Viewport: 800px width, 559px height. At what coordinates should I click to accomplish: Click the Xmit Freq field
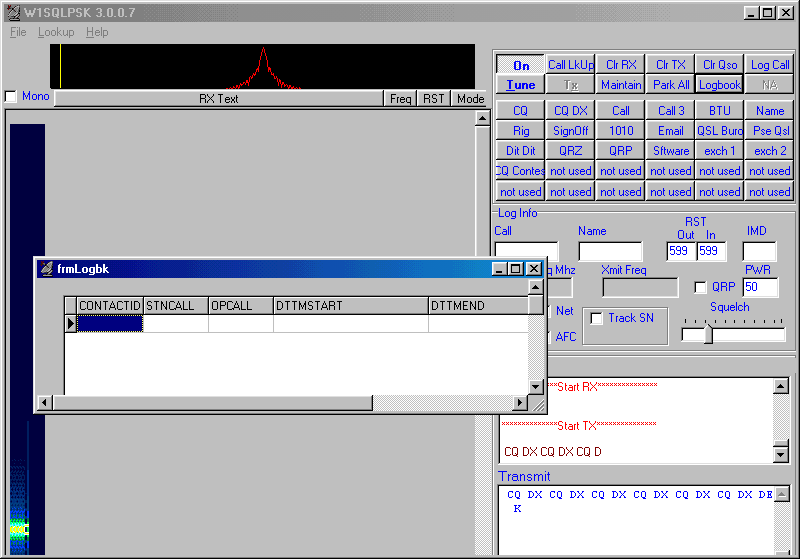(640, 288)
